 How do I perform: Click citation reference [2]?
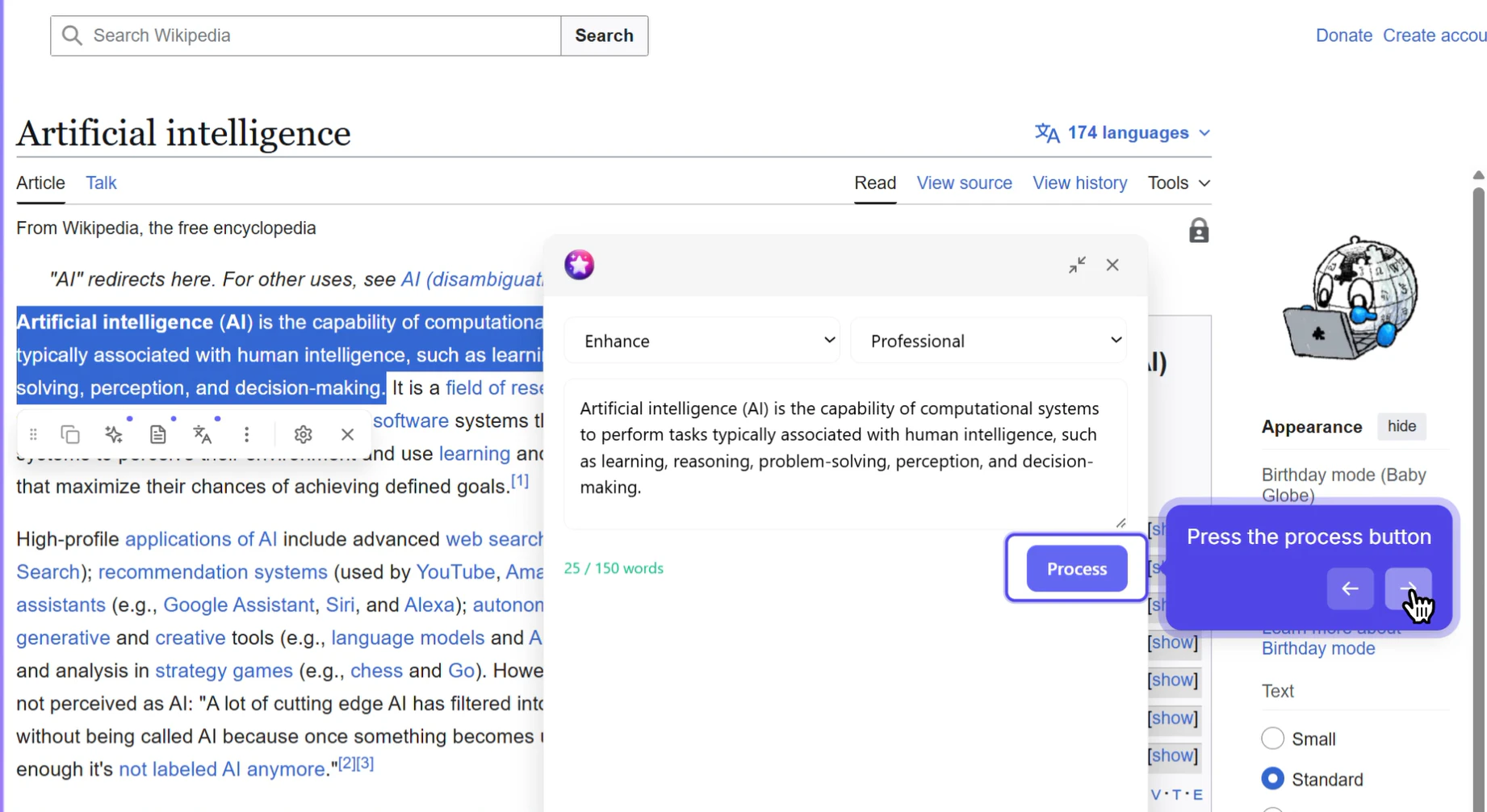(346, 763)
